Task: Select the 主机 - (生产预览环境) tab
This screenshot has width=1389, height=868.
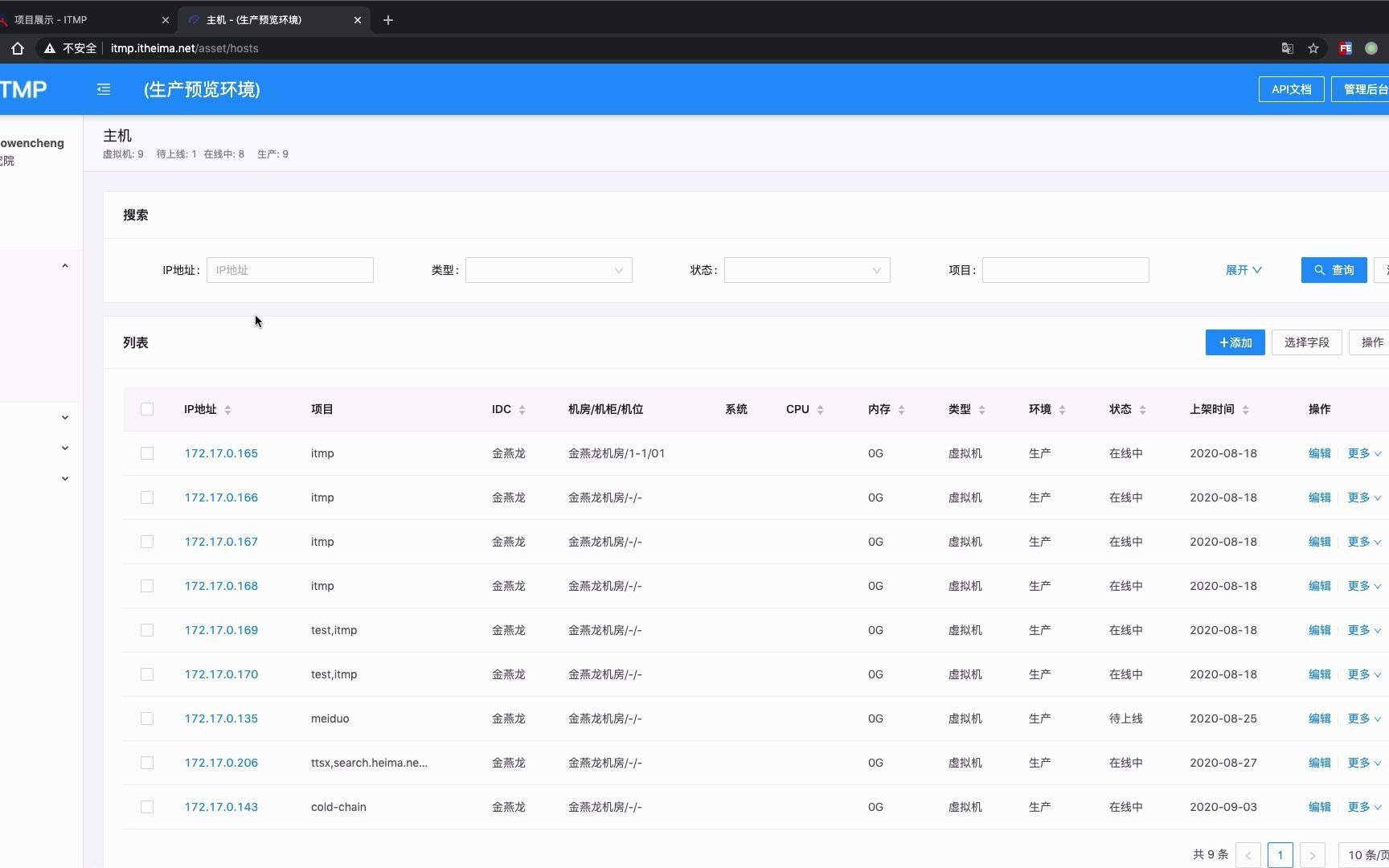Action: (x=273, y=20)
